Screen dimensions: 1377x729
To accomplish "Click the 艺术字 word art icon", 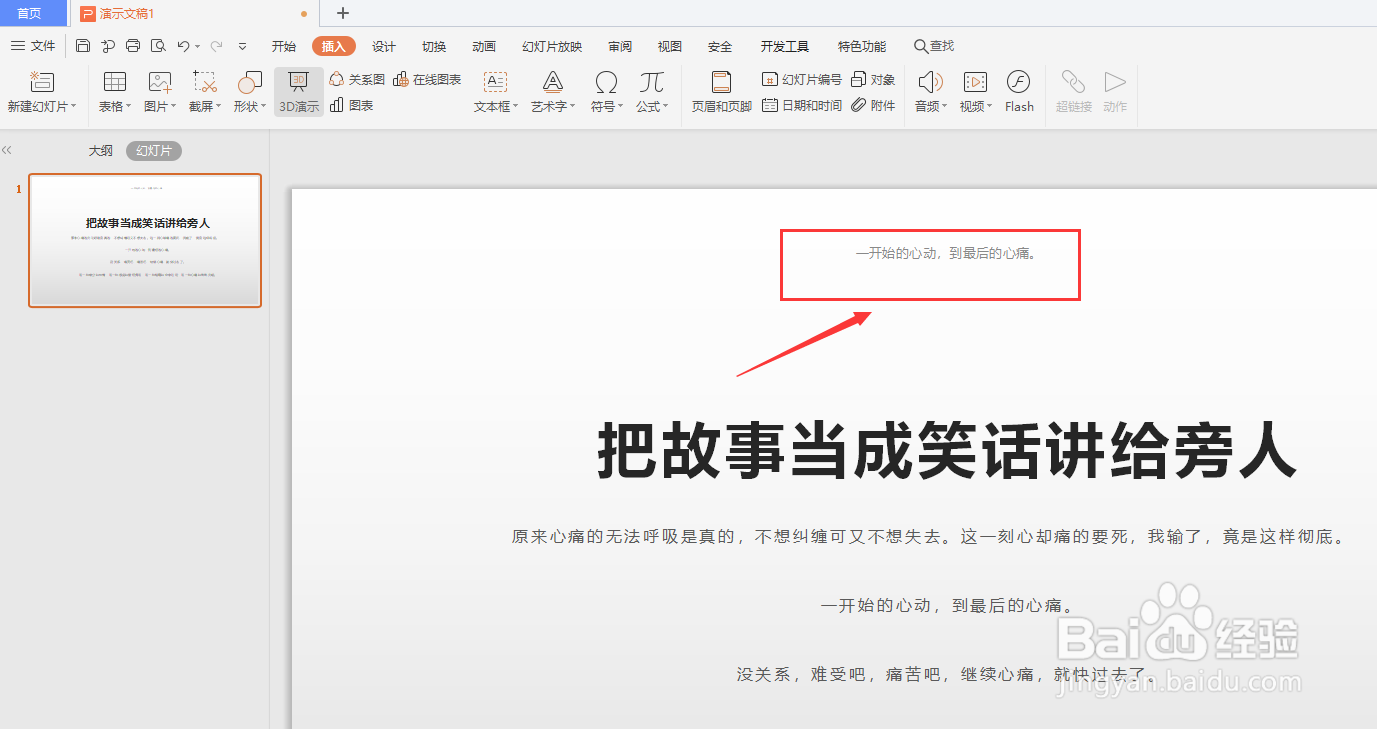I will pos(553,82).
